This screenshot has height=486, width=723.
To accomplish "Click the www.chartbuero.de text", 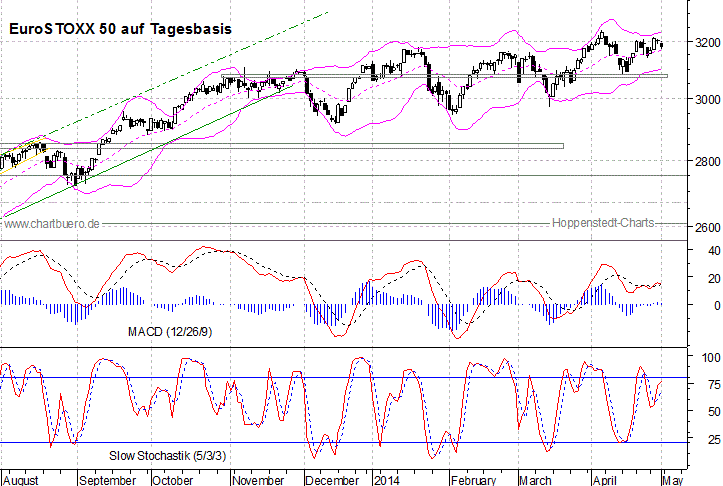I will pos(52,224).
